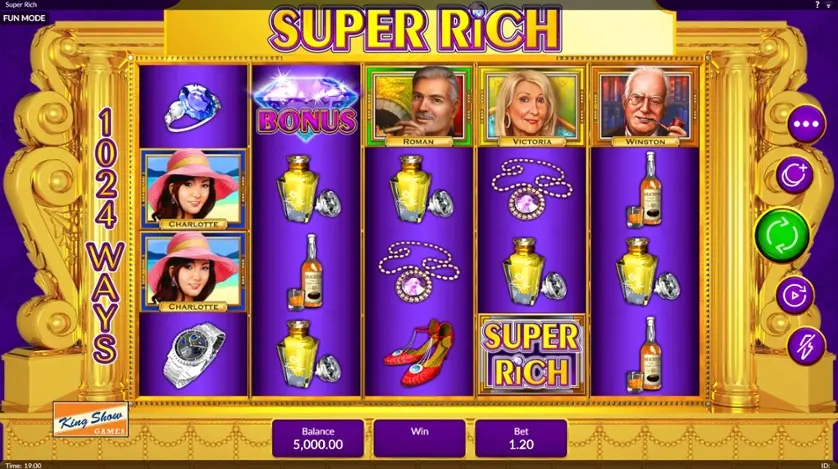Click the King Show Games logo
Viewport: 838px width, 469px height.
[x=91, y=419]
